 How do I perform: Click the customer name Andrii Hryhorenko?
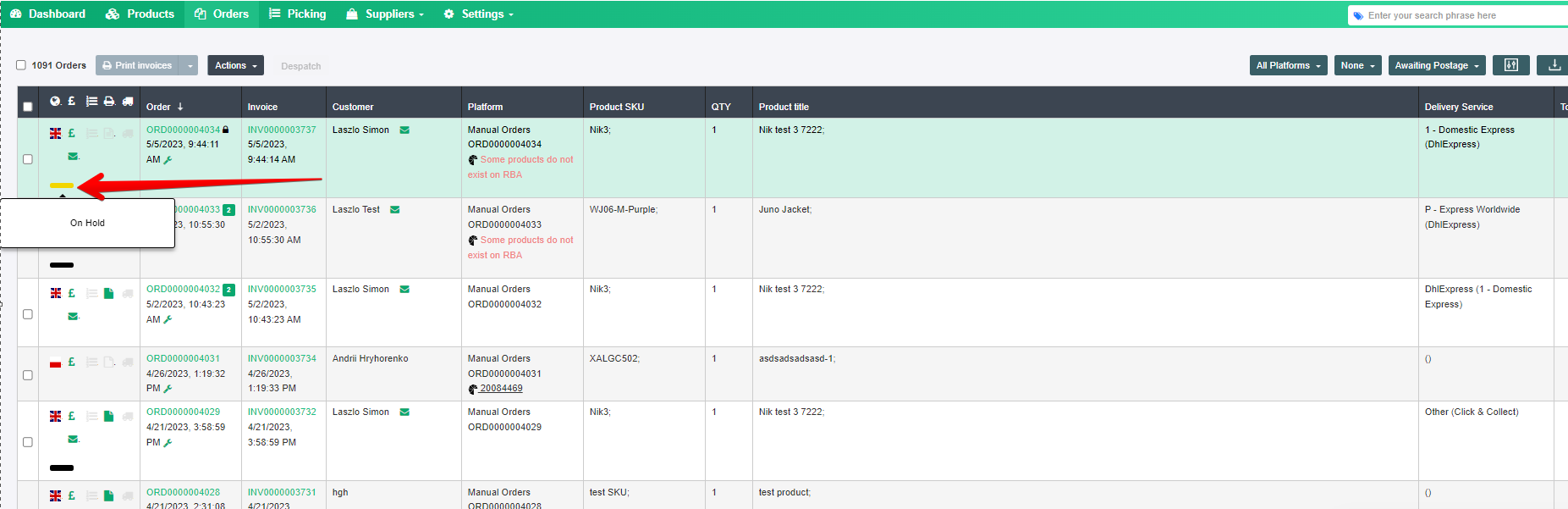coord(370,358)
